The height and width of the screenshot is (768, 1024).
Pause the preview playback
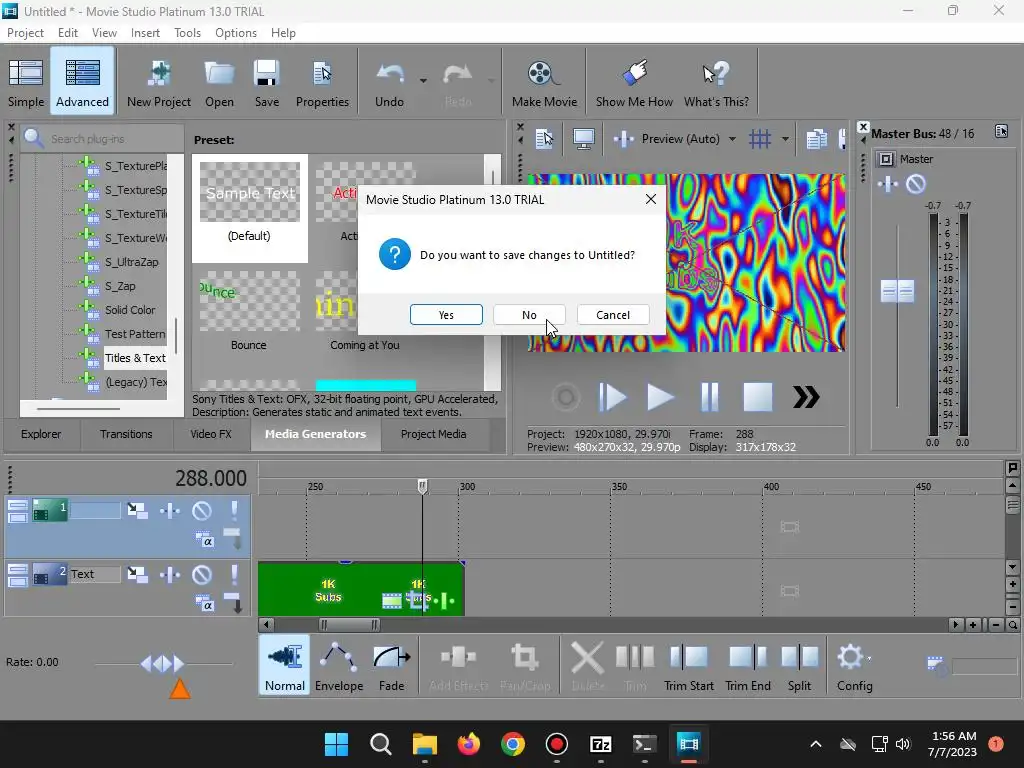pyautogui.click(x=709, y=397)
